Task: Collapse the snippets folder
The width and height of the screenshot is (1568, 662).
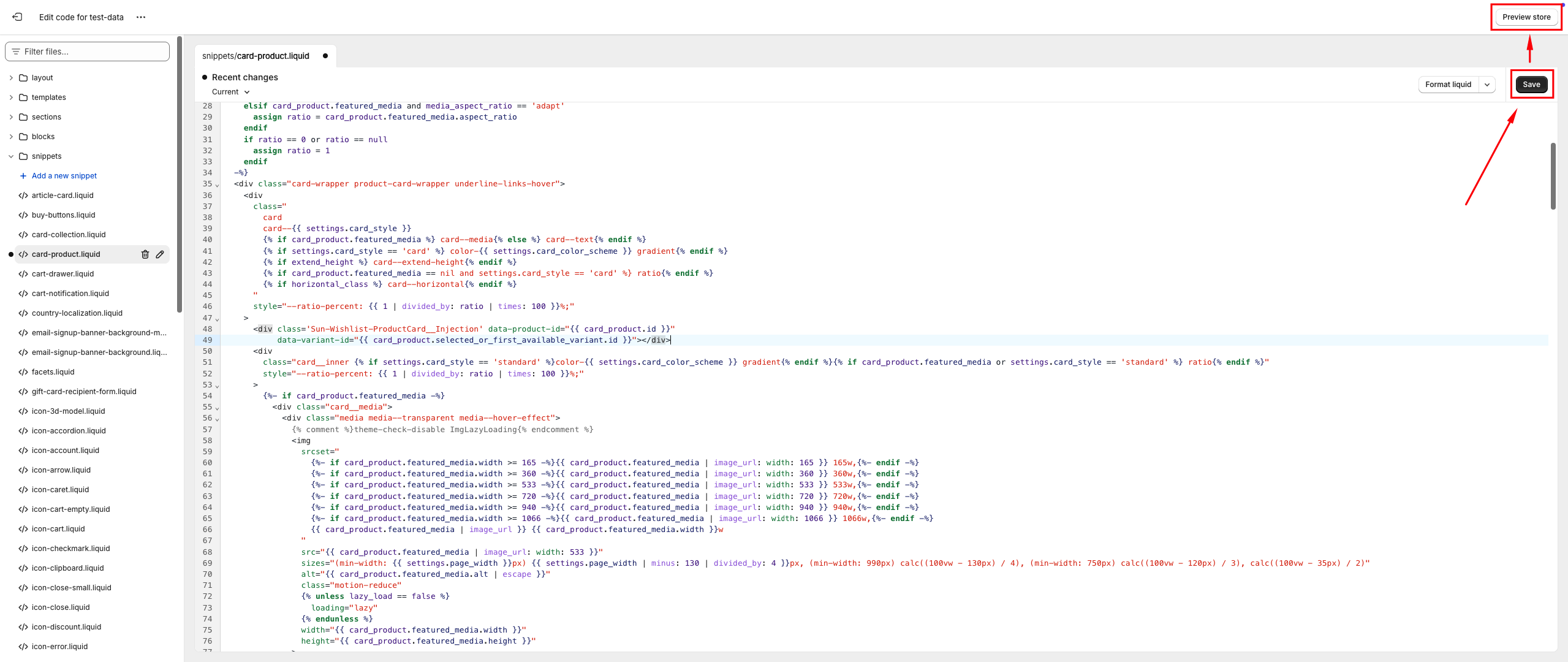Action: point(11,156)
